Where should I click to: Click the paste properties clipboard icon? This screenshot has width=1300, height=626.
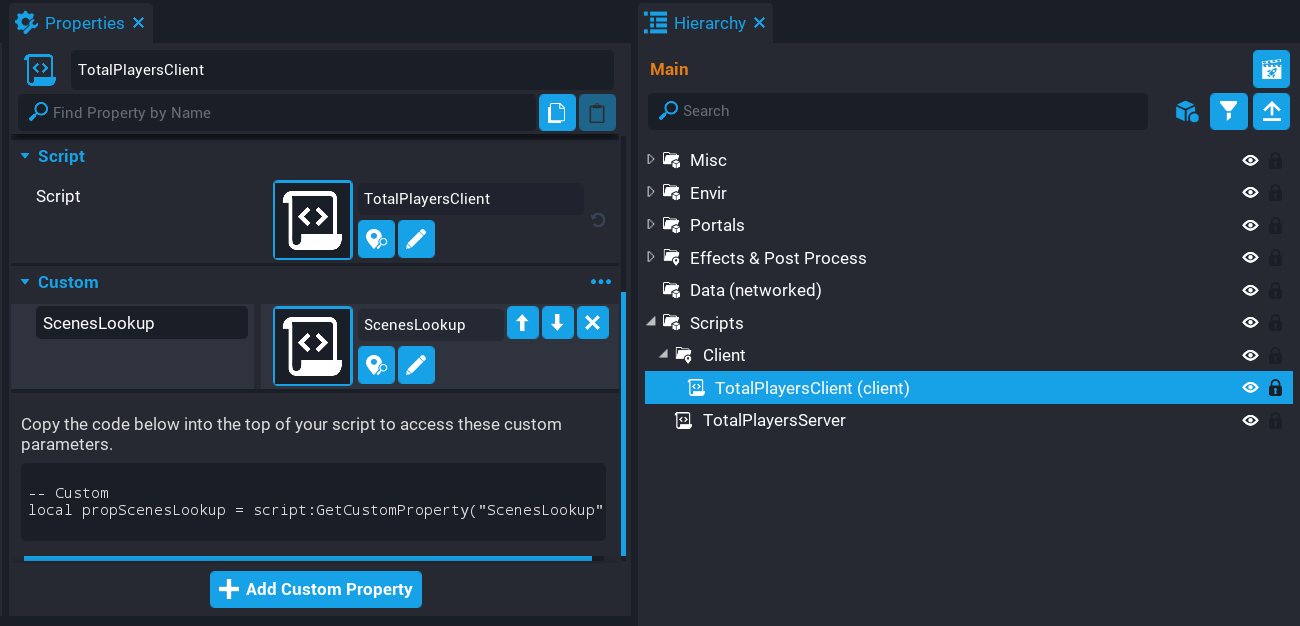pyautogui.click(x=597, y=113)
